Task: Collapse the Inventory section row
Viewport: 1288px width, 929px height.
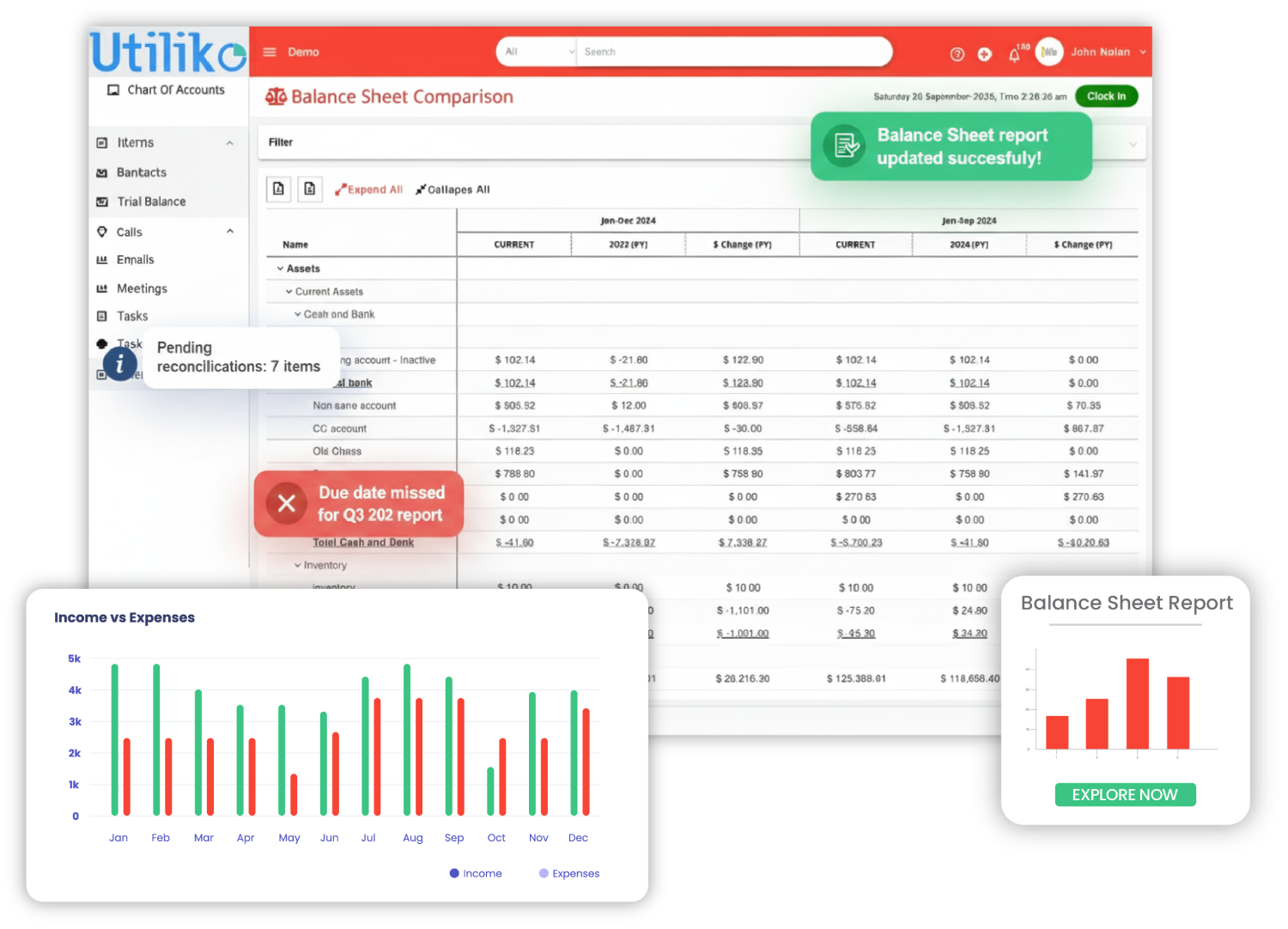Action: click(x=297, y=566)
